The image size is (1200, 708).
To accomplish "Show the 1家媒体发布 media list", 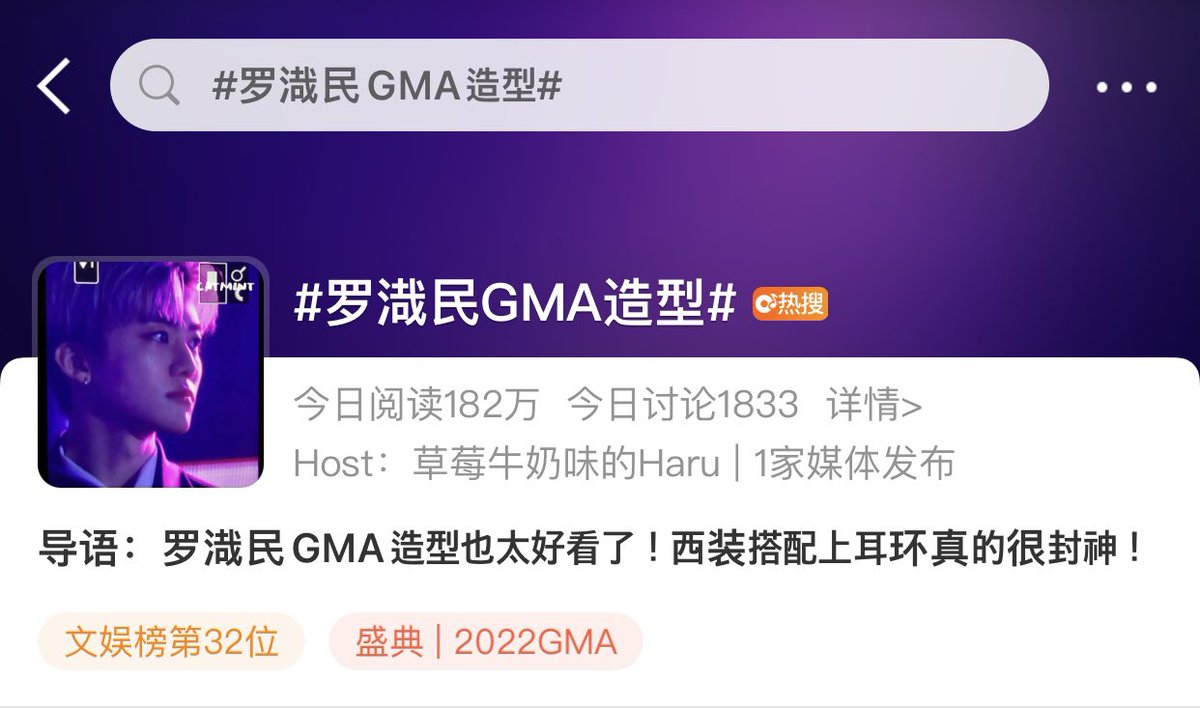I will (x=854, y=463).
